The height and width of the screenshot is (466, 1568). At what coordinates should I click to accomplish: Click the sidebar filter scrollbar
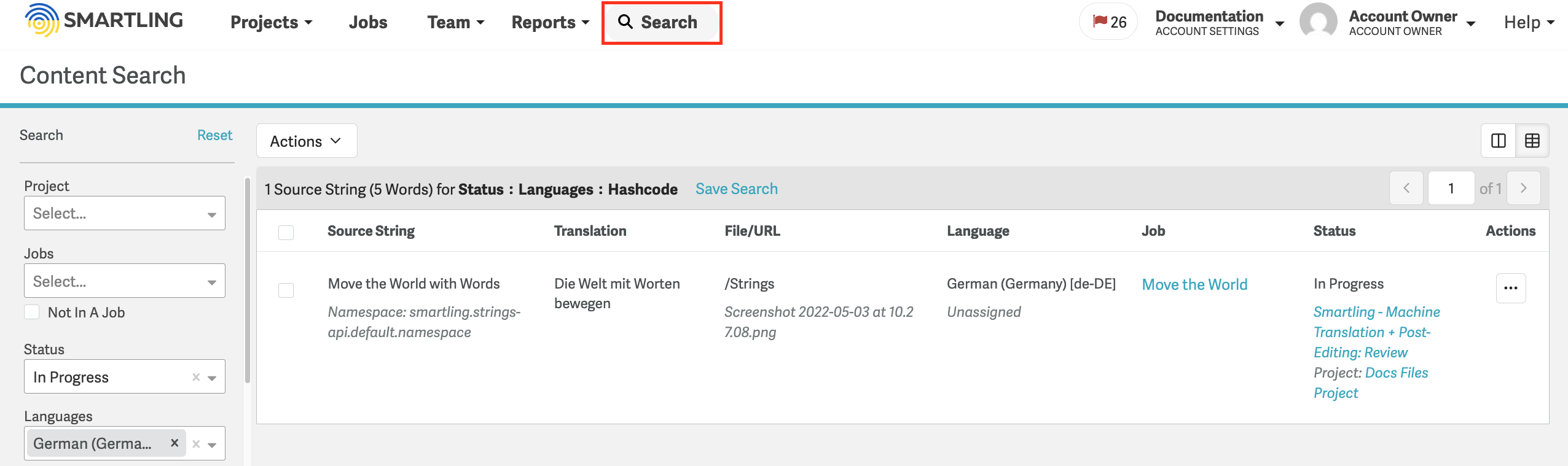tap(248, 281)
